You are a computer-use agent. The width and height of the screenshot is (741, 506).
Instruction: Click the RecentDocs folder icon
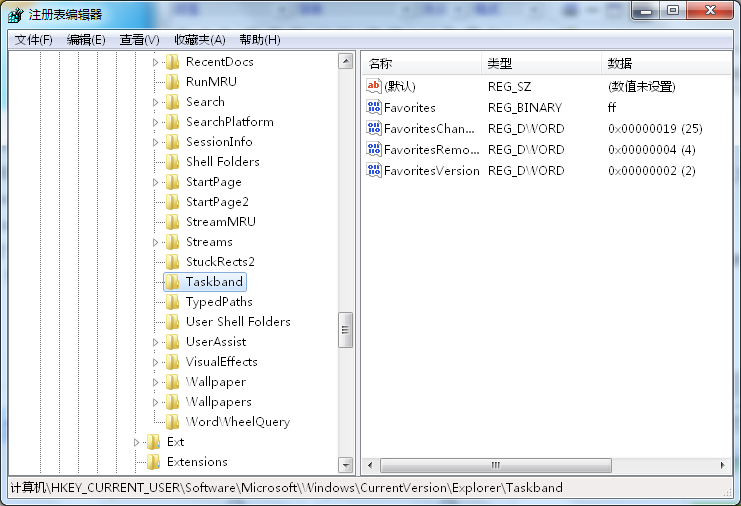pyautogui.click(x=172, y=61)
